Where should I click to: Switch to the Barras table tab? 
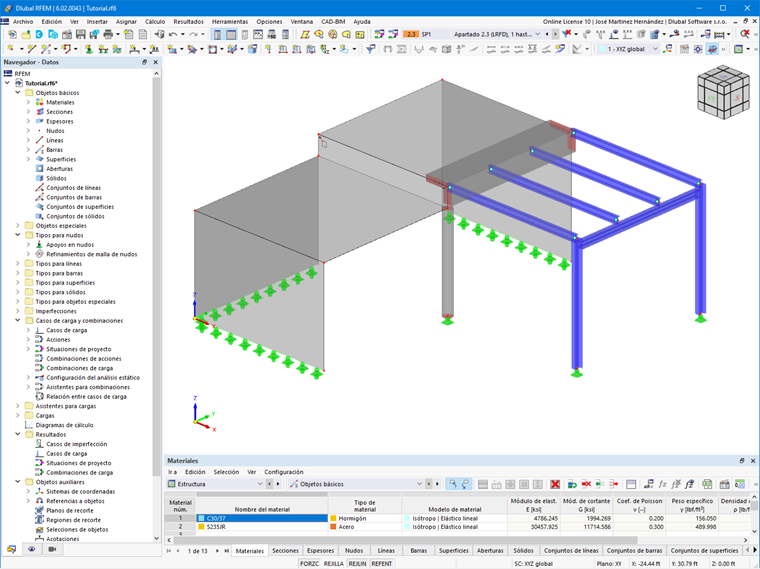[x=419, y=551]
